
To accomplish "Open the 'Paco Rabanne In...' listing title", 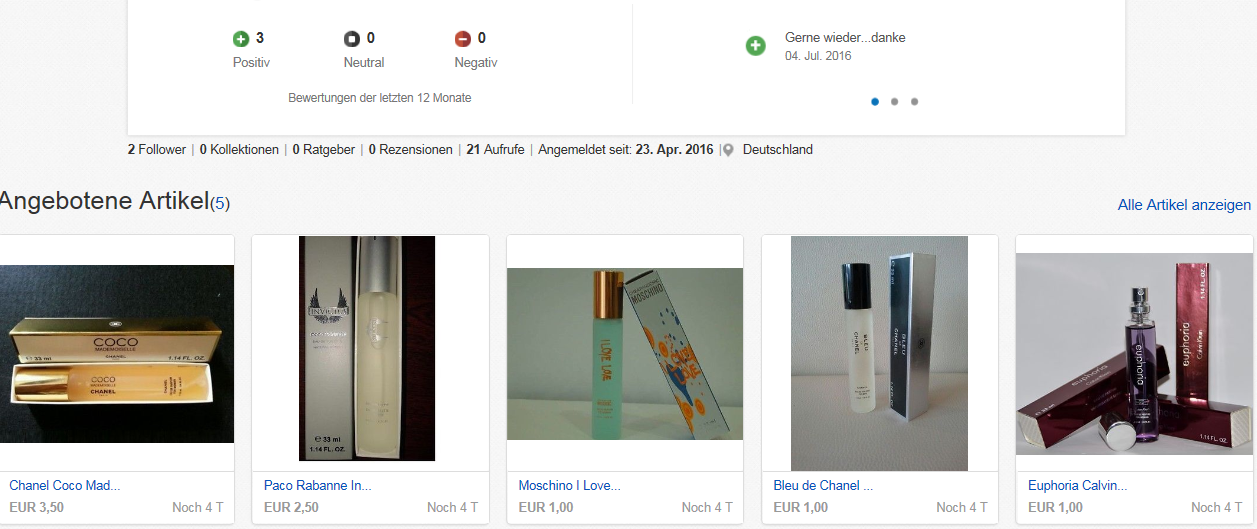I will point(318,485).
